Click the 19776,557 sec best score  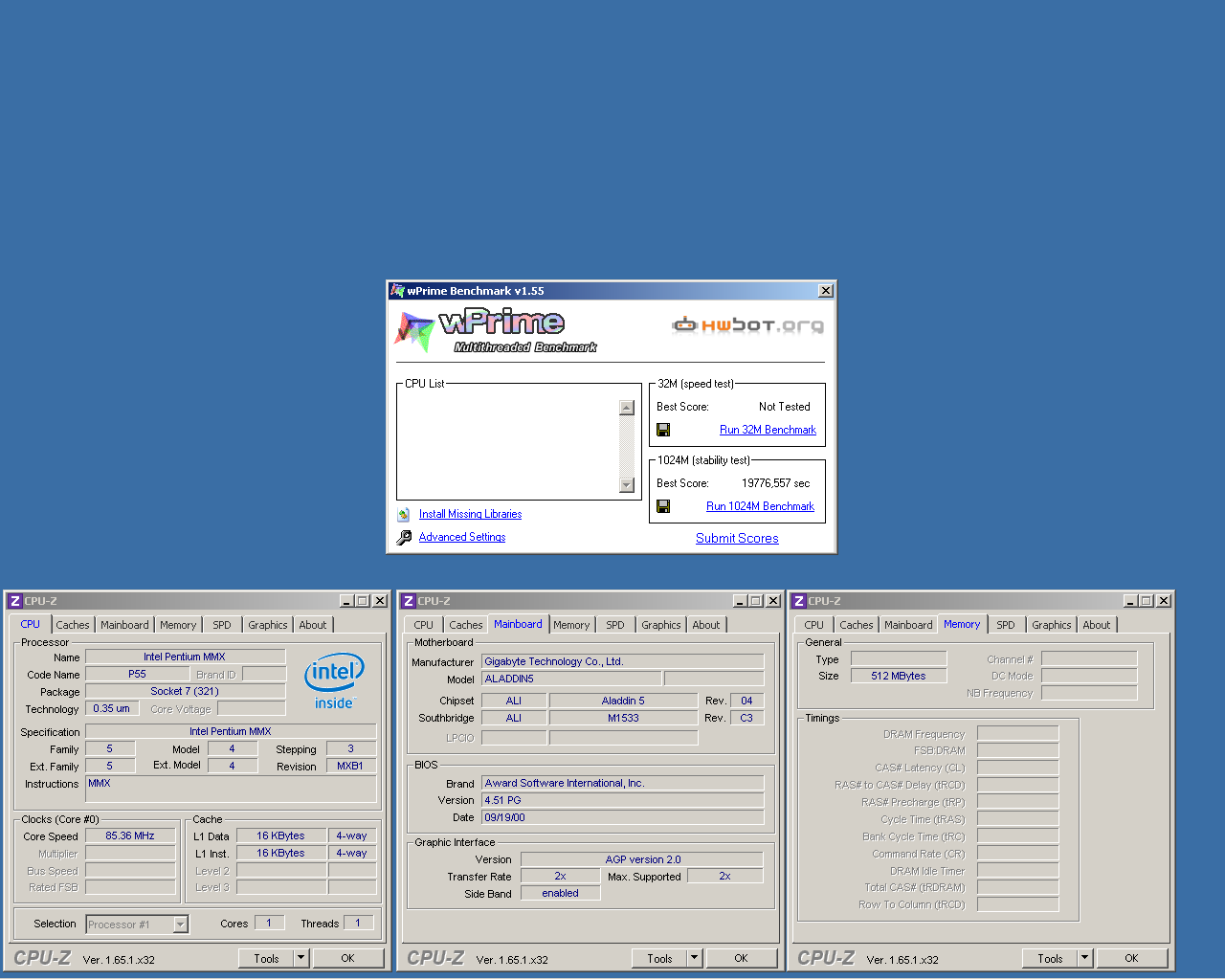click(775, 483)
